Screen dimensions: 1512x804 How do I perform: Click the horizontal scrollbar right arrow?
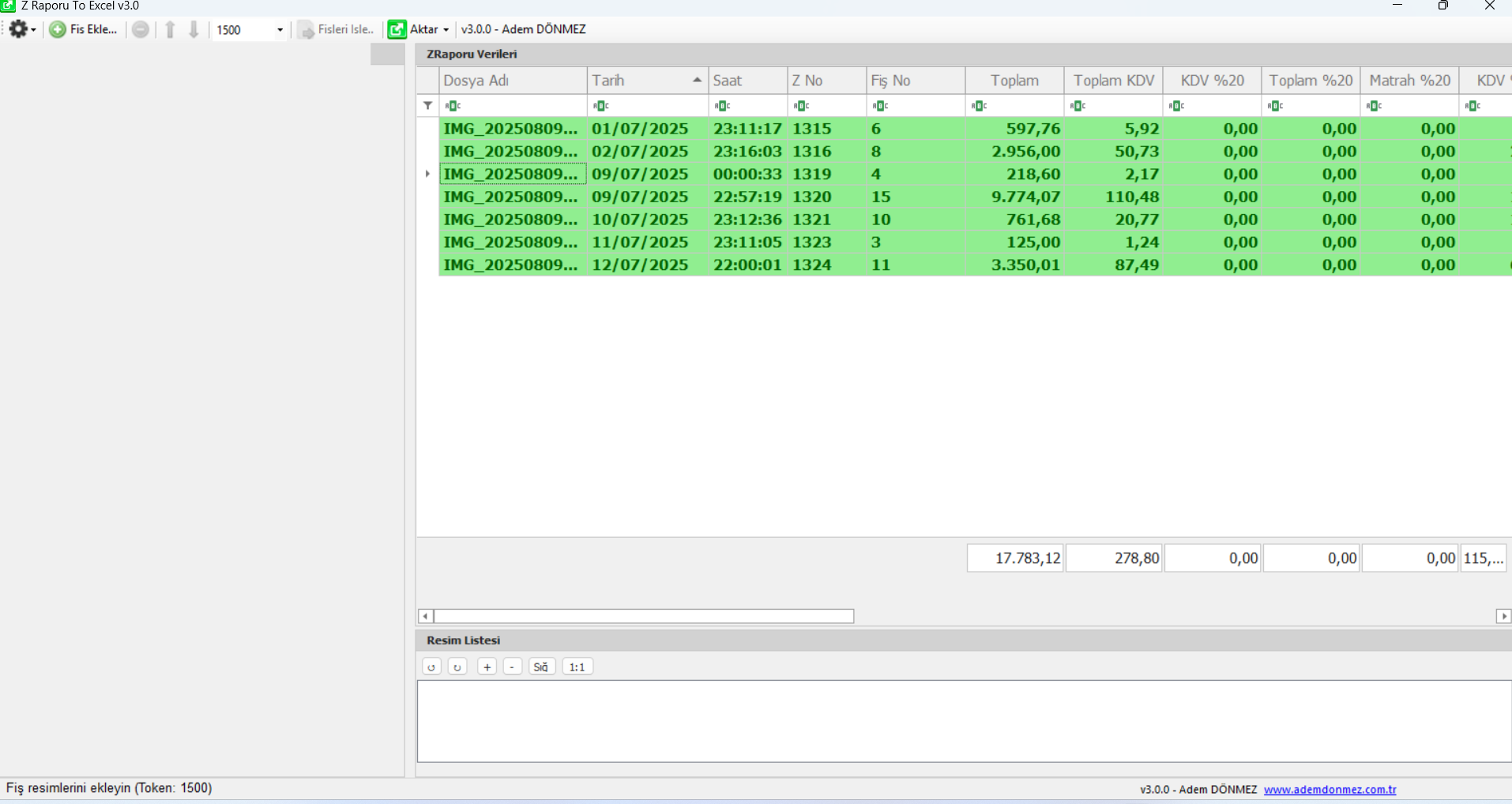pos(1503,616)
